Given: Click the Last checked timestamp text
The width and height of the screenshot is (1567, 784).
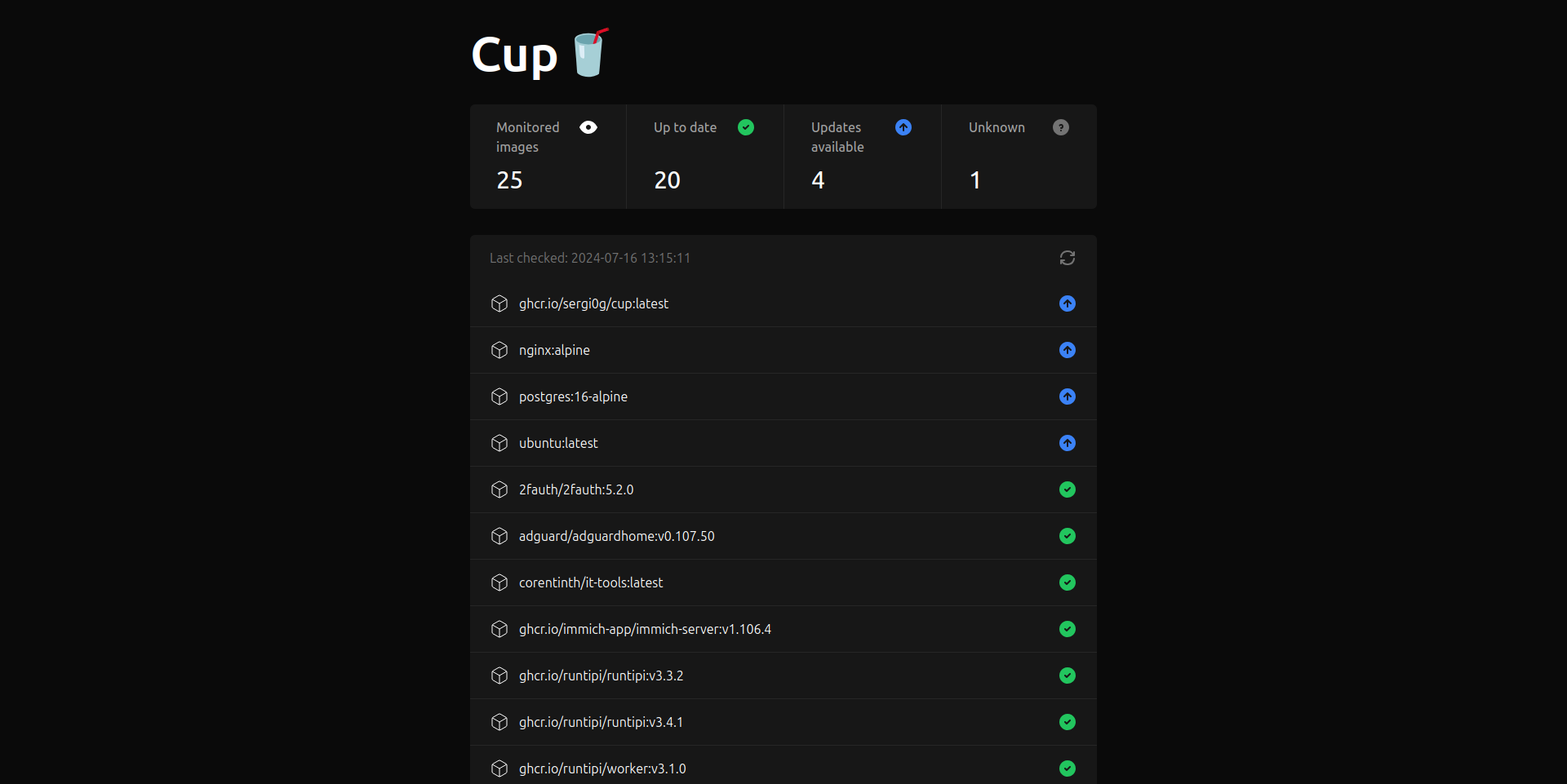Looking at the screenshot, I should pyautogui.click(x=590, y=258).
